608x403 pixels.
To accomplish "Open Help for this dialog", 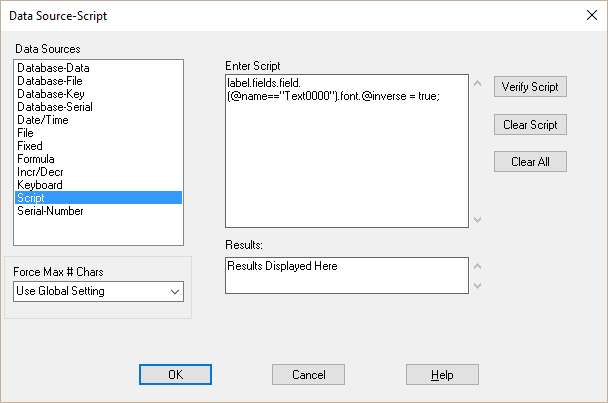I will [x=442, y=374].
